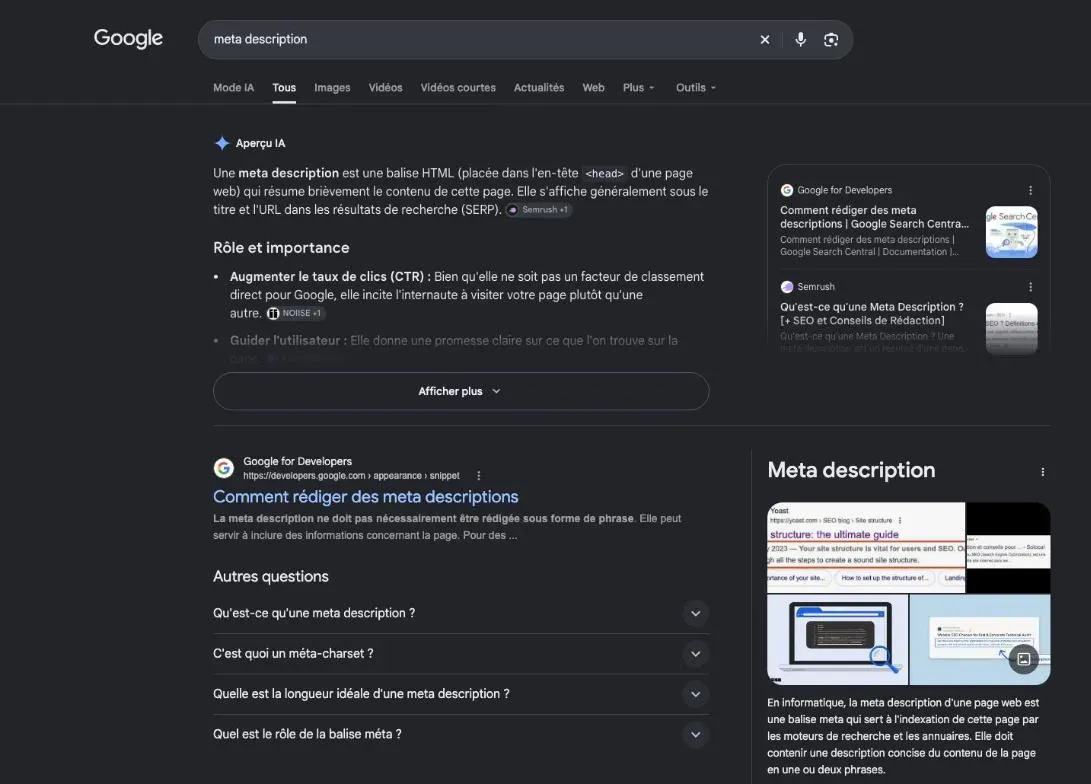Viewport: 1091px width, 784px height.
Task: Click the Semrush source chip
Action: coord(539,210)
